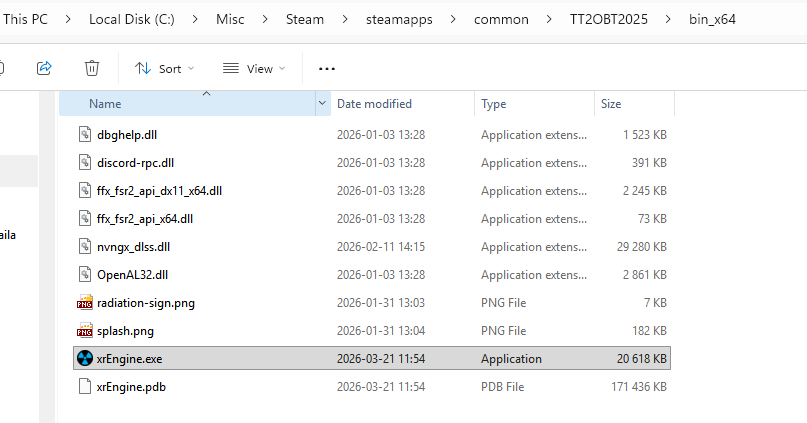Image resolution: width=807 pixels, height=423 pixels.
Task: Sort files by Size column
Action: coord(611,104)
